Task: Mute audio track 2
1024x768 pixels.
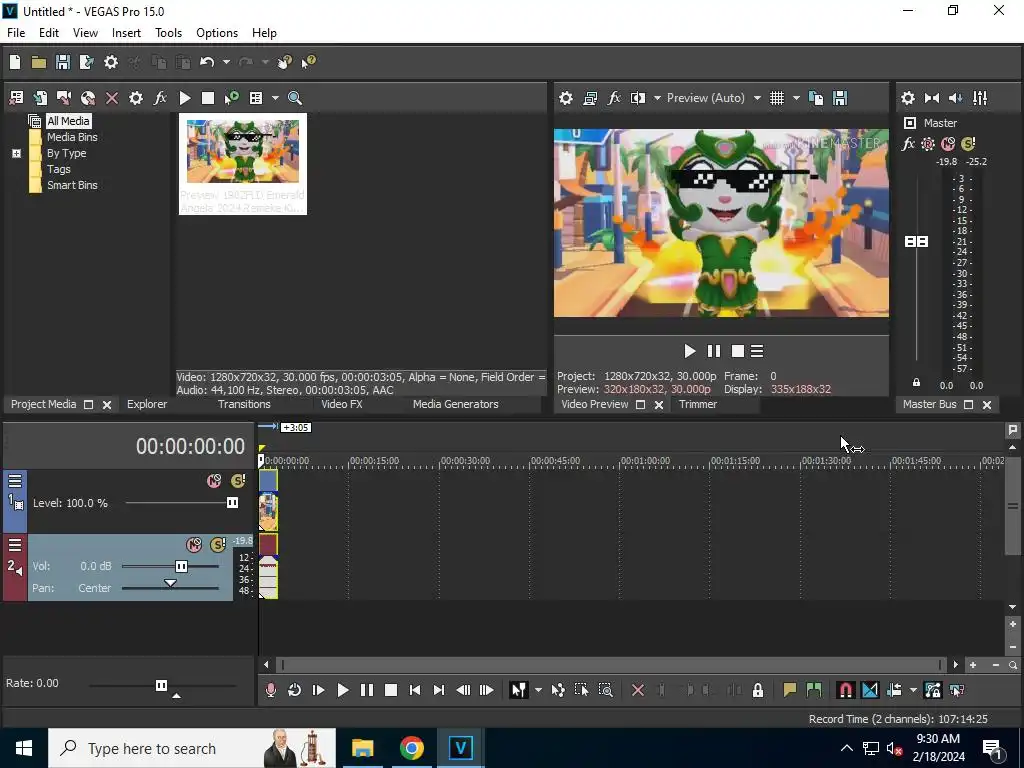Action: pyautogui.click(x=194, y=545)
